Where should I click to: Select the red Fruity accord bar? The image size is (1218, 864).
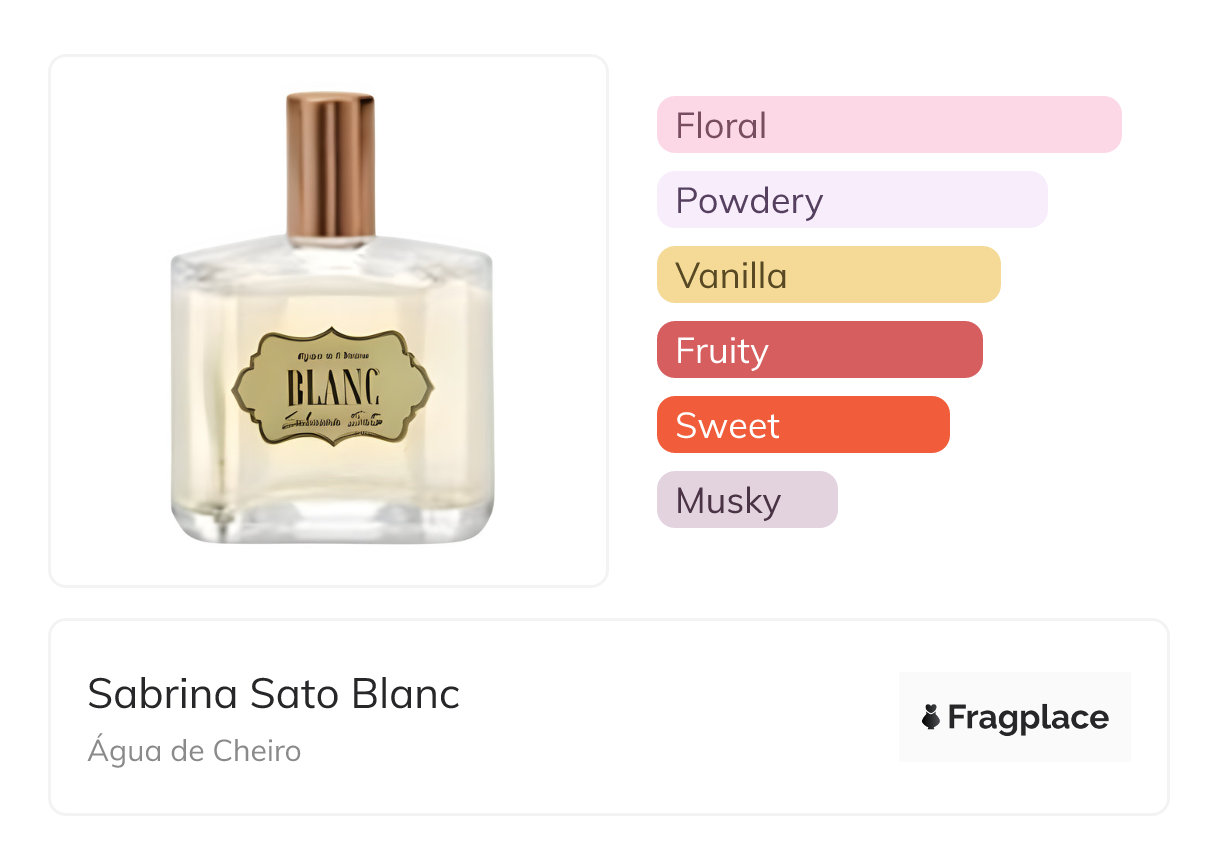(819, 350)
